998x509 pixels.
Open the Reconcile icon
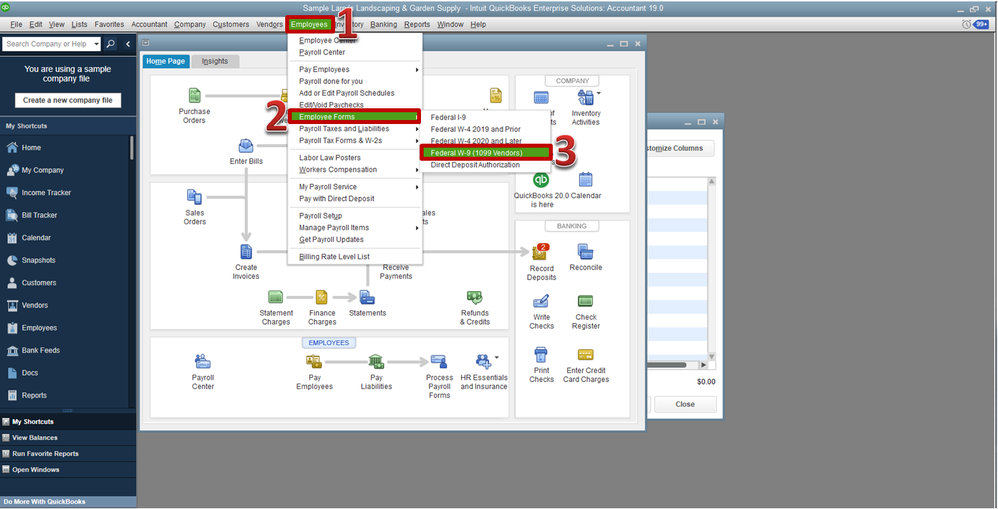[x=586, y=252]
